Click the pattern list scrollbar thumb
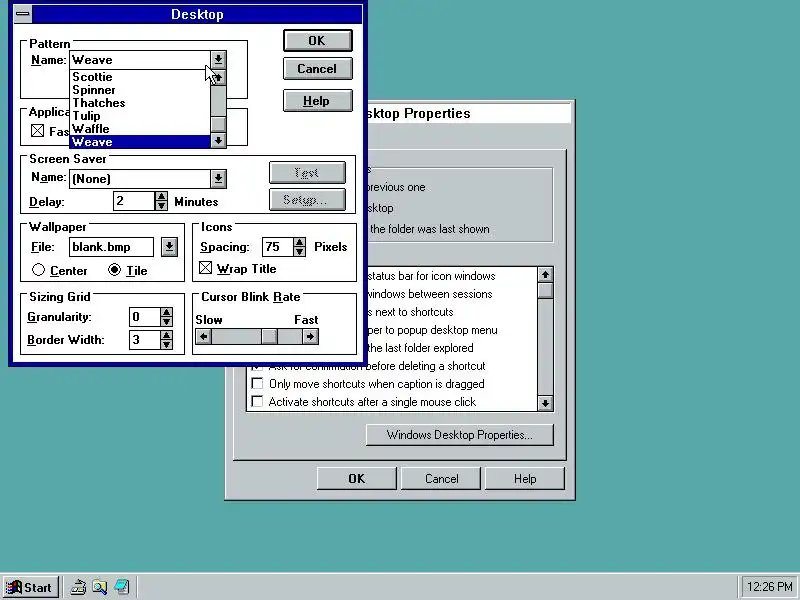800x600 pixels. pos(218,124)
